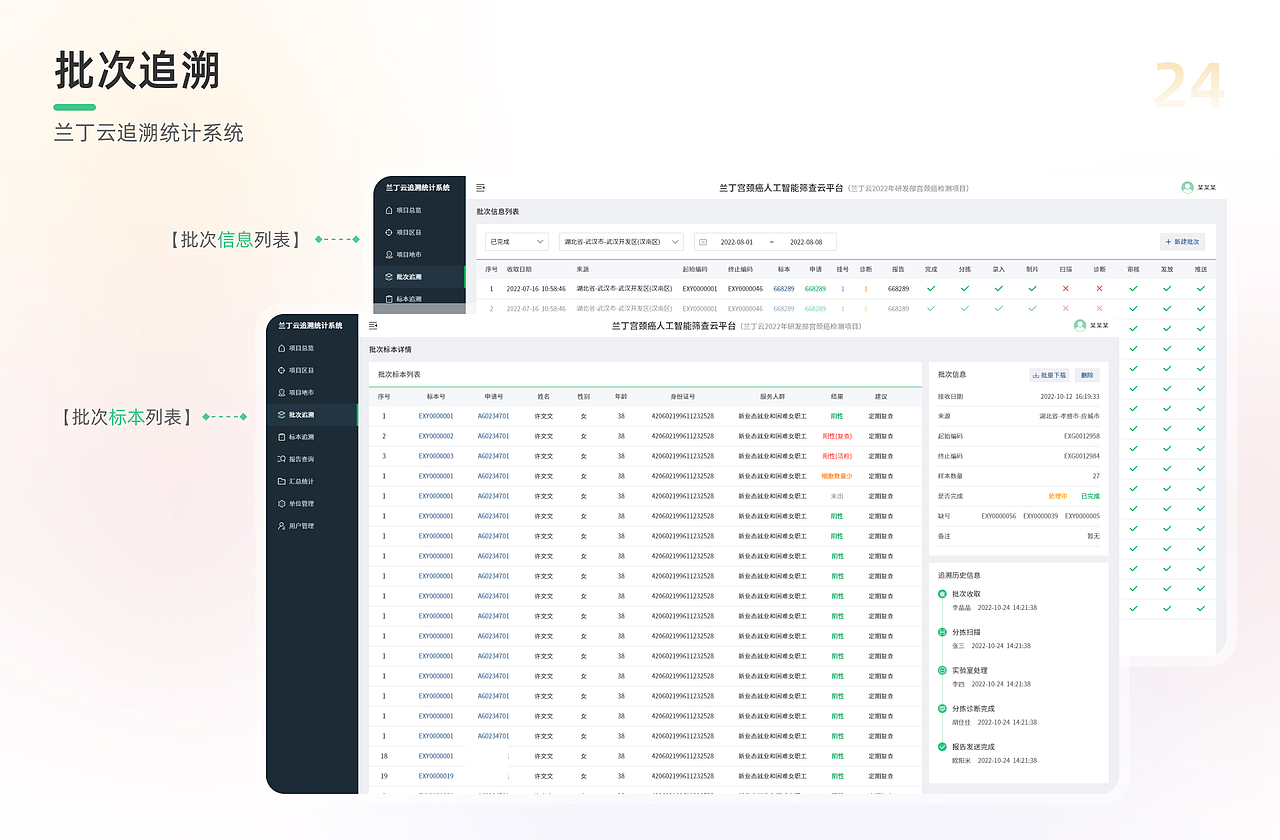Click the 新建批次 button
The image size is (1280, 840).
click(x=1183, y=242)
